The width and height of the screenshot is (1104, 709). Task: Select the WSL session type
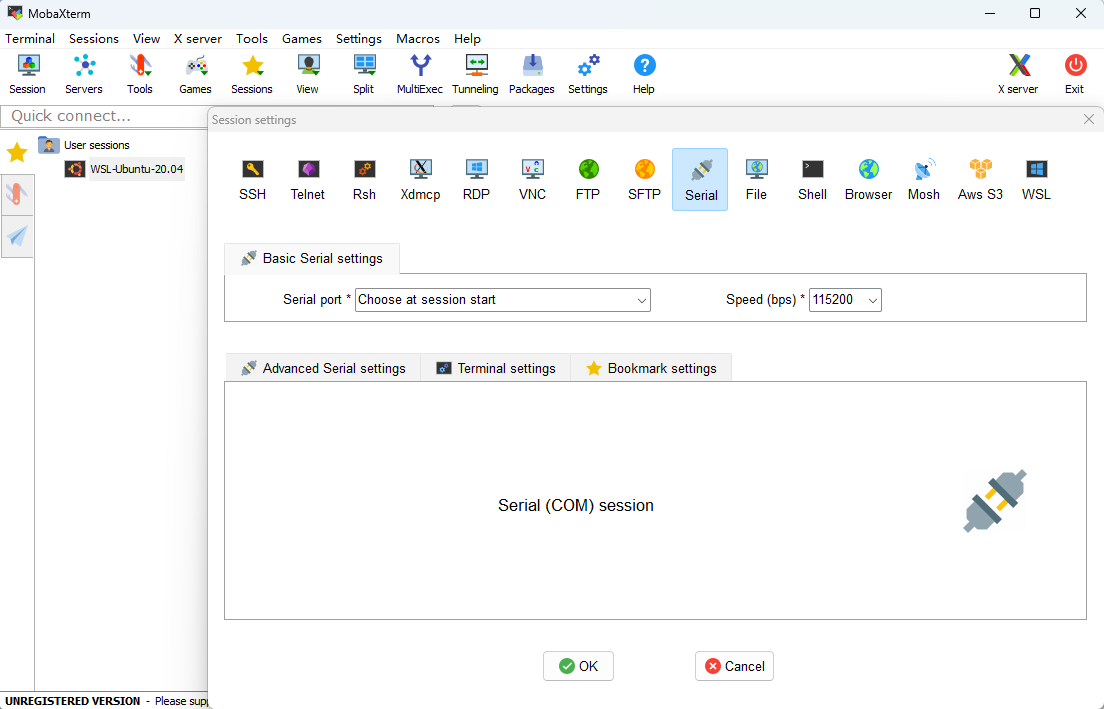point(1036,180)
